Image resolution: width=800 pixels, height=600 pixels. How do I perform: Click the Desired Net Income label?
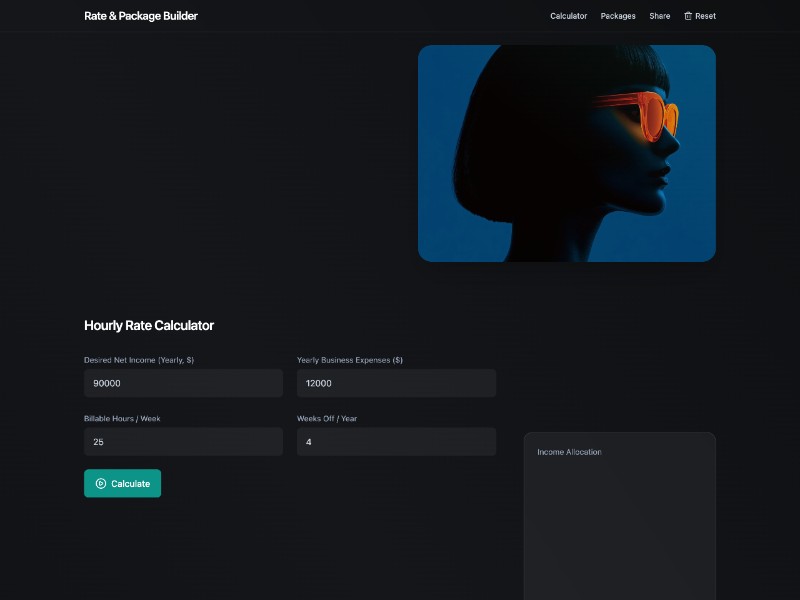[x=139, y=360]
